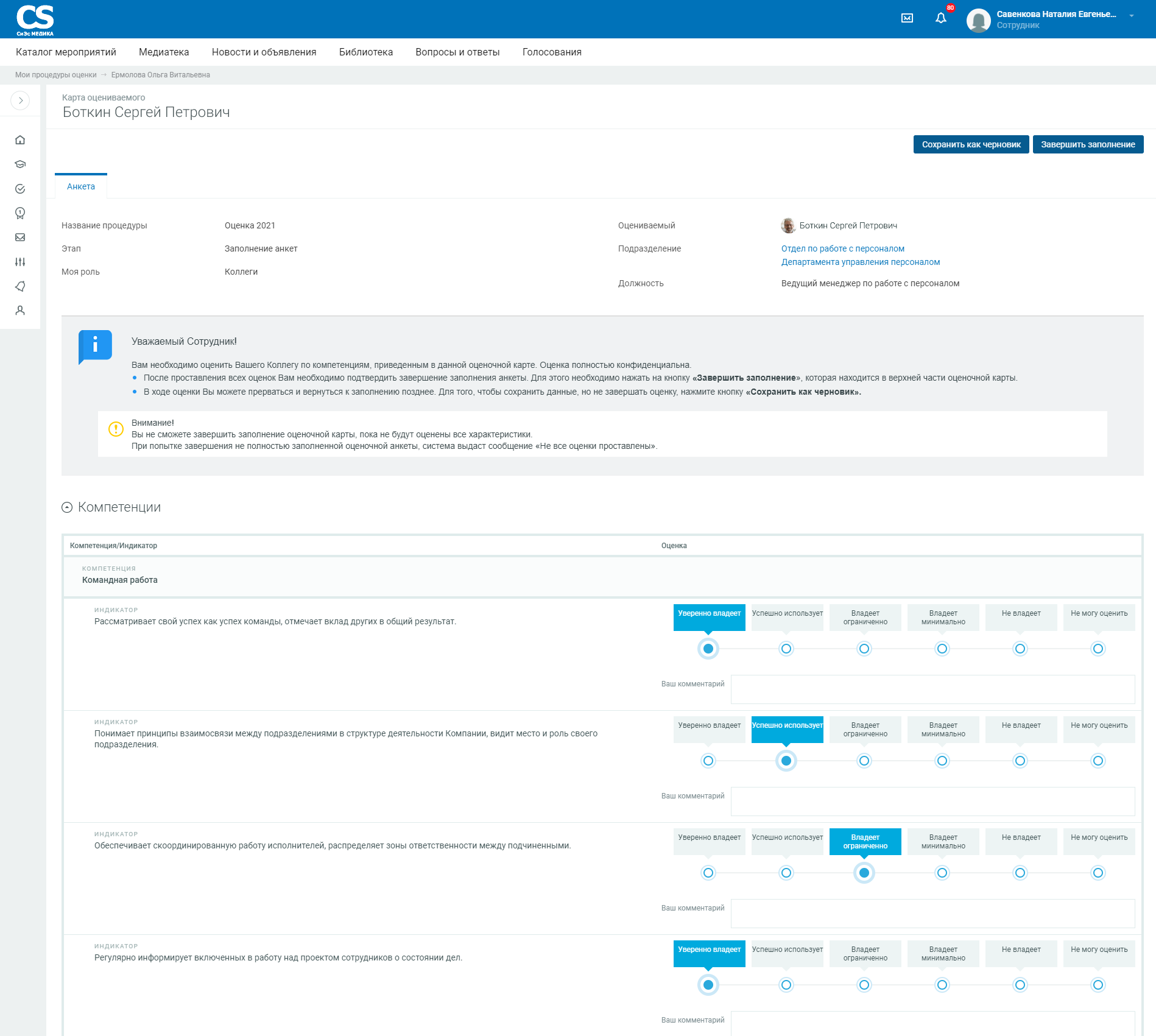Viewport: 1156px width, 1036px height.
Task: Click the graduation cap learning icon
Action: point(20,164)
